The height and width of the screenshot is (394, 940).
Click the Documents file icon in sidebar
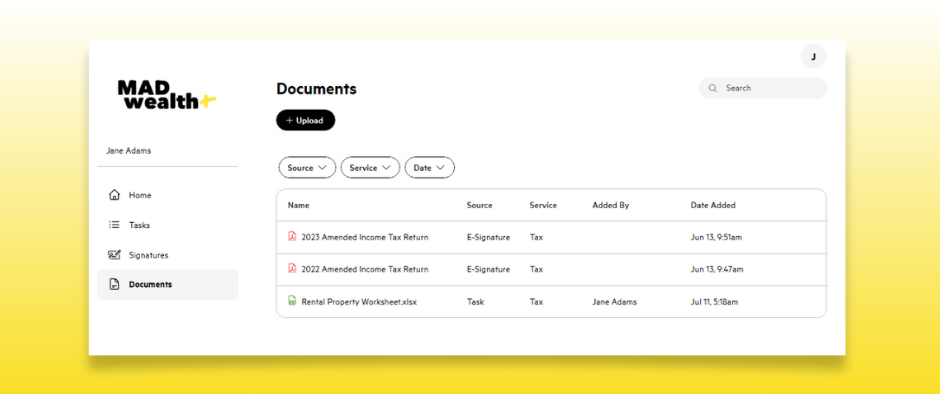point(114,284)
